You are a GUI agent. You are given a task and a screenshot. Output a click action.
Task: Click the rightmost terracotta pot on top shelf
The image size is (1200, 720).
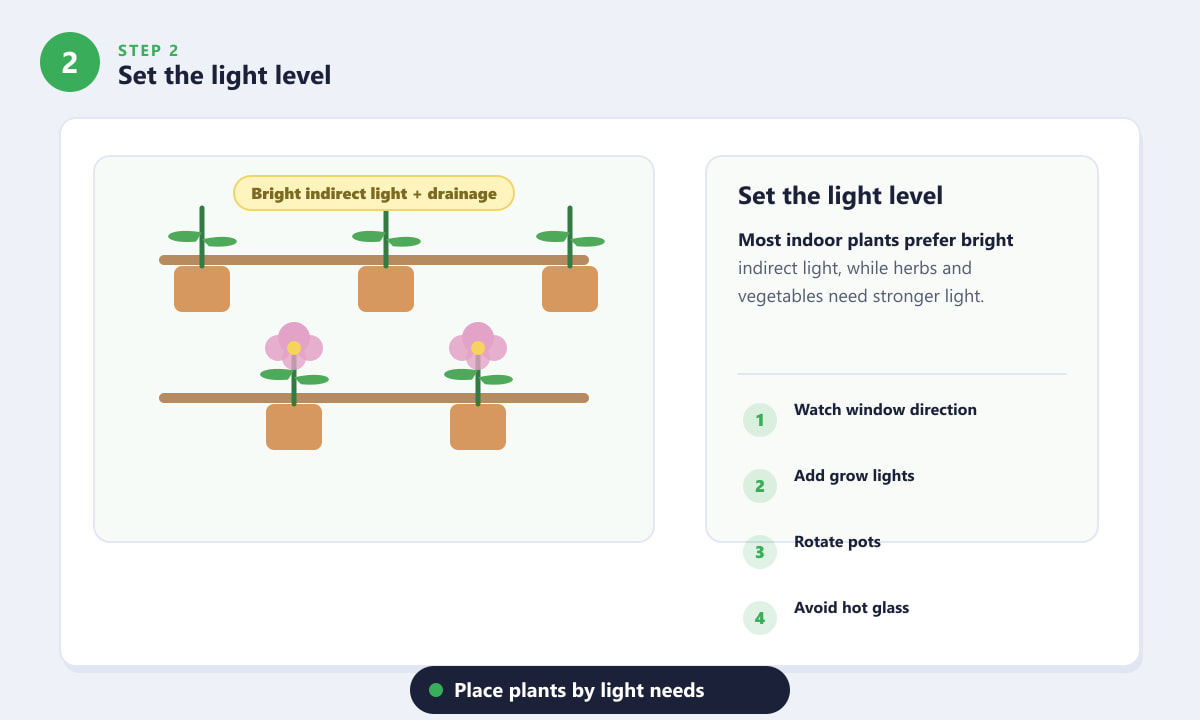570,289
